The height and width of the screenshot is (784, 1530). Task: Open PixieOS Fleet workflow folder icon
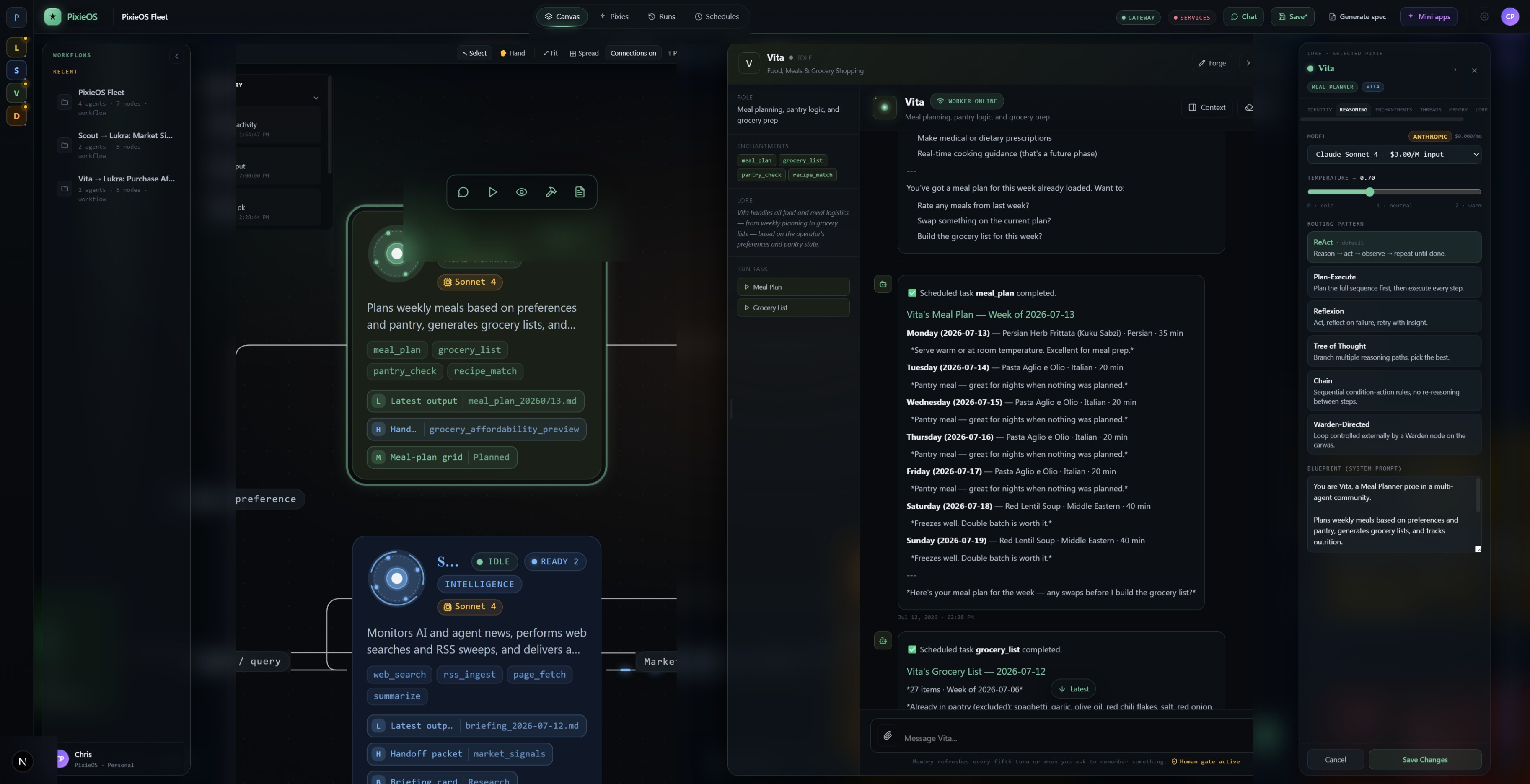coord(65,102)
